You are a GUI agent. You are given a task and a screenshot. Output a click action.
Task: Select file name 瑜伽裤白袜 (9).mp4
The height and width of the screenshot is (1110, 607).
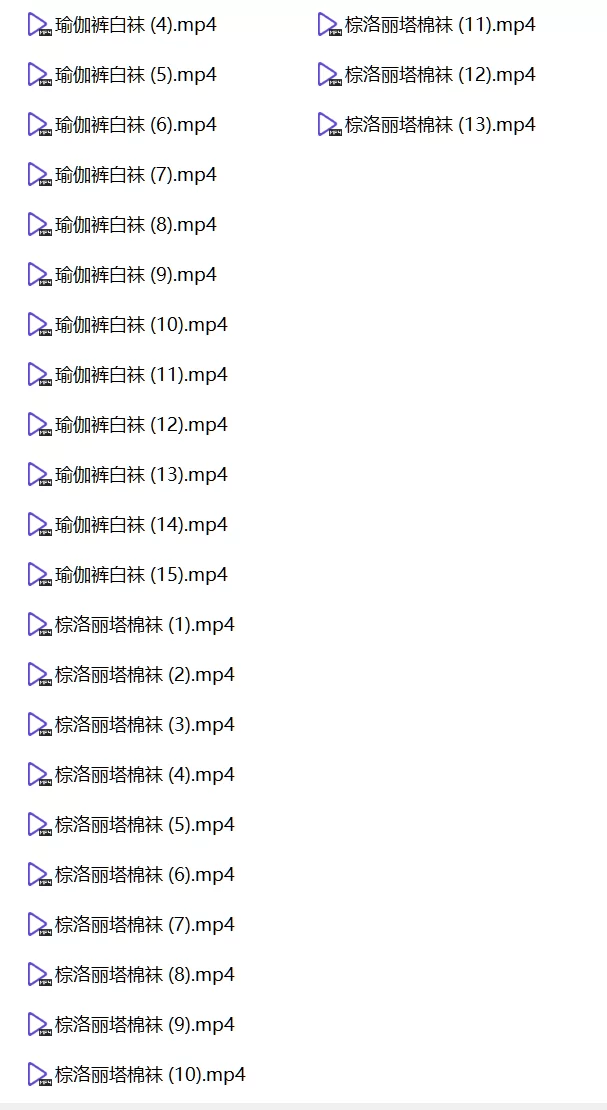tap(136, 275)
